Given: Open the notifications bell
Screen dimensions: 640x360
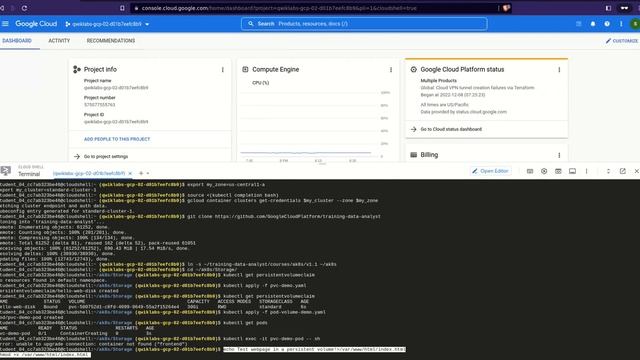Looking at the screenshot, I should click(593, 24).
